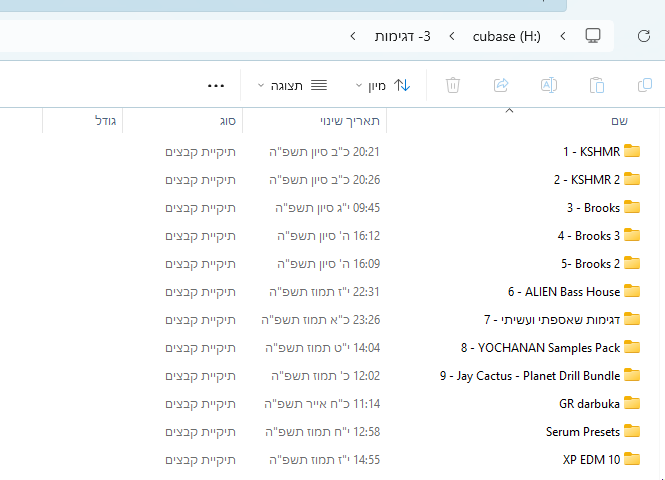Expand chevron between This PC and cubase (H:)
Image resolution: width=665 pixels, height=480 pixels.
point(563,36)
